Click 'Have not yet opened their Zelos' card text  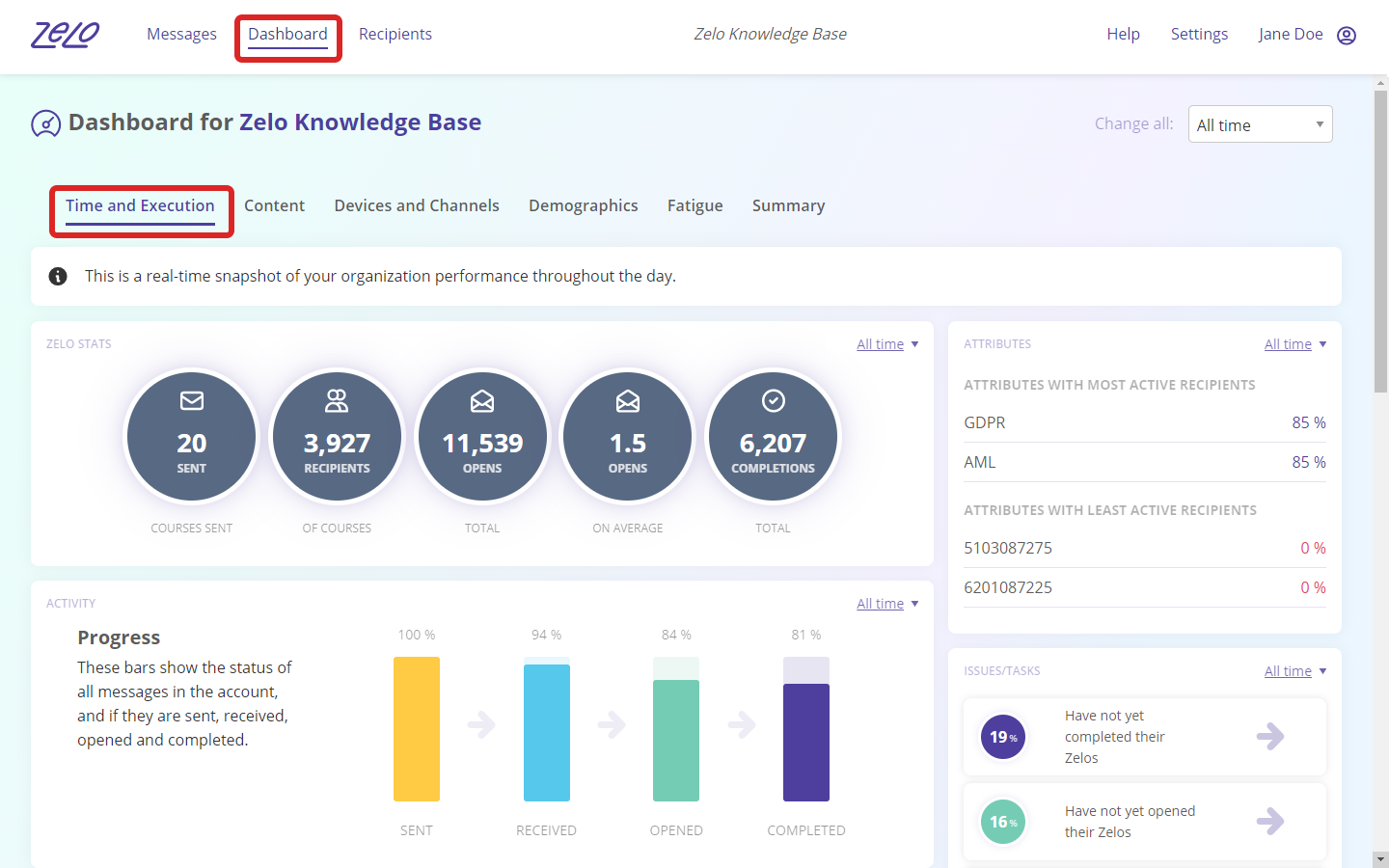[x=1130, y=822]
